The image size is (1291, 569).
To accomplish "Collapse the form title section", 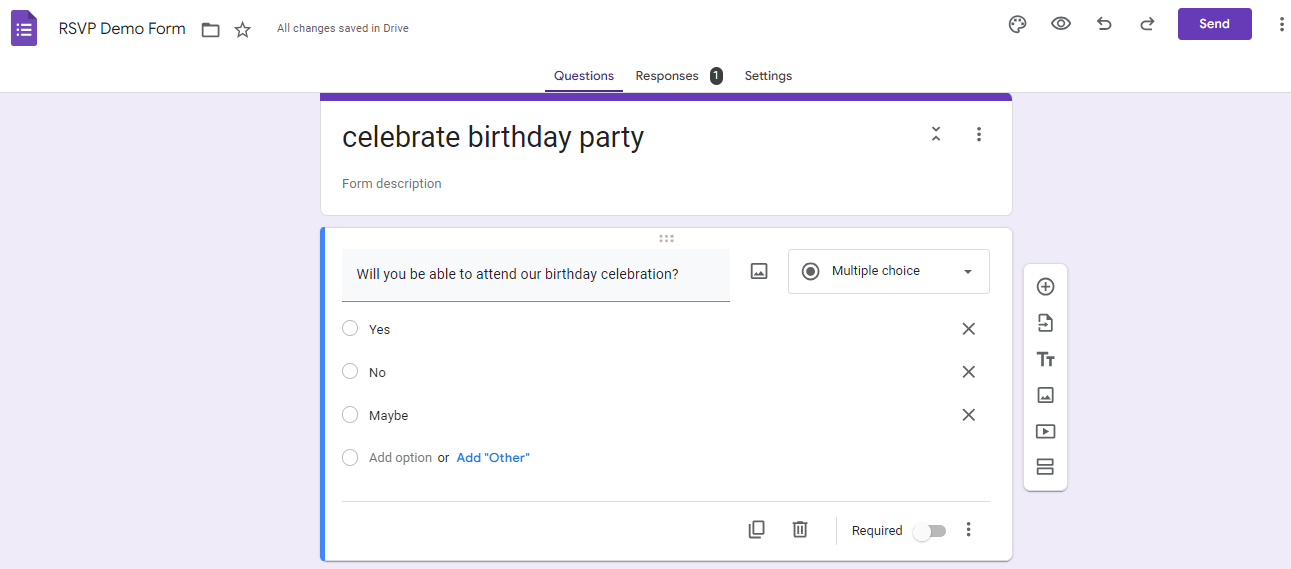I will coord(936,134).
